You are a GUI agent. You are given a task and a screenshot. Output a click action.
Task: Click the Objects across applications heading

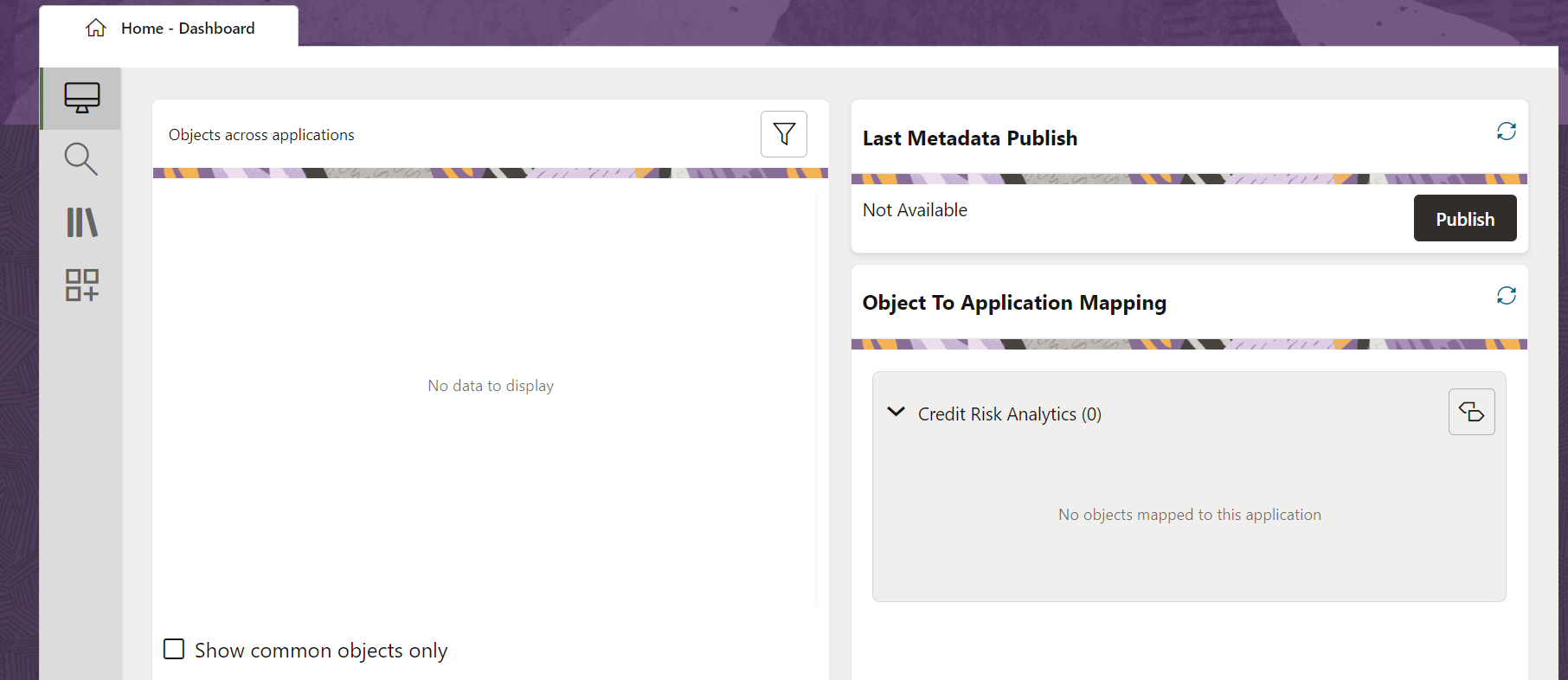pyautogui.click(x=261, y=135)
